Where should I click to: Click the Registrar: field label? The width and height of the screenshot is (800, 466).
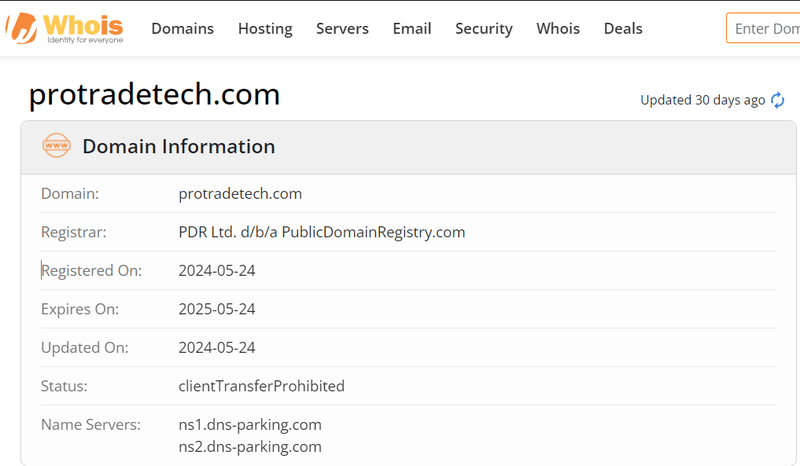[x=73, y=232]
